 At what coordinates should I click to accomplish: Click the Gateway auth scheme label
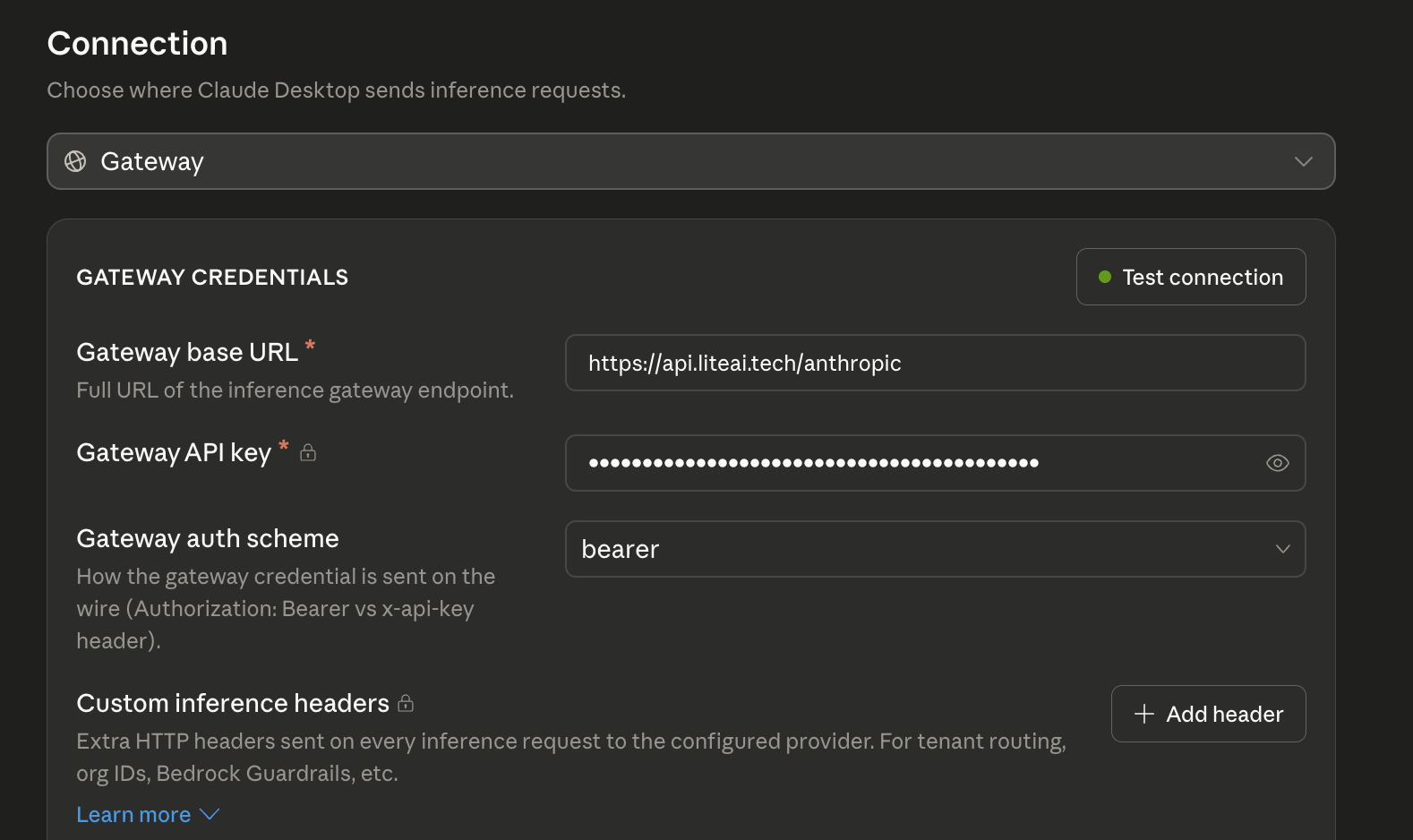pos(208,538)
